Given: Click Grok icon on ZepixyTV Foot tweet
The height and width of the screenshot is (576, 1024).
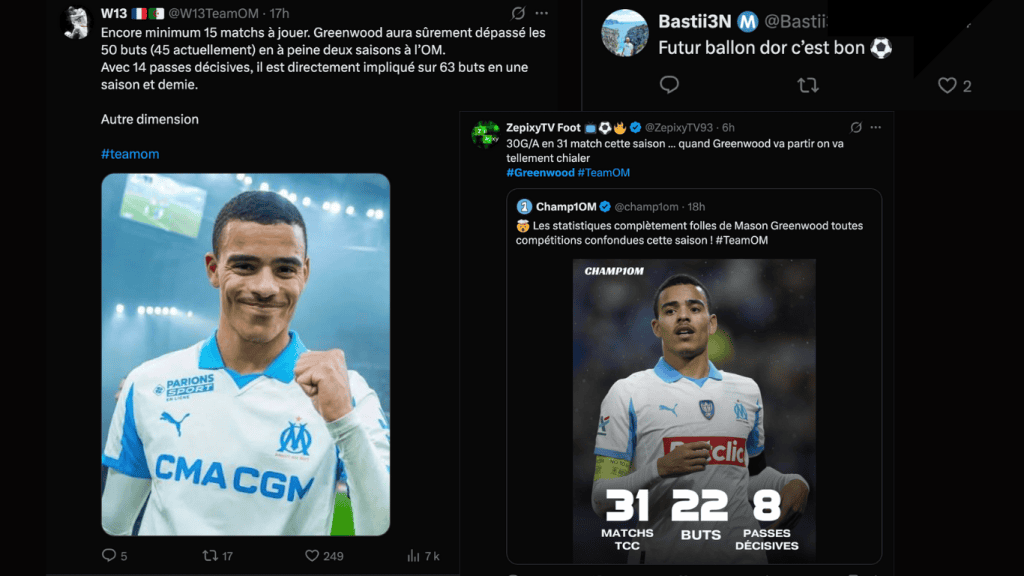Looking at the screenshot, I should [856, 127].
